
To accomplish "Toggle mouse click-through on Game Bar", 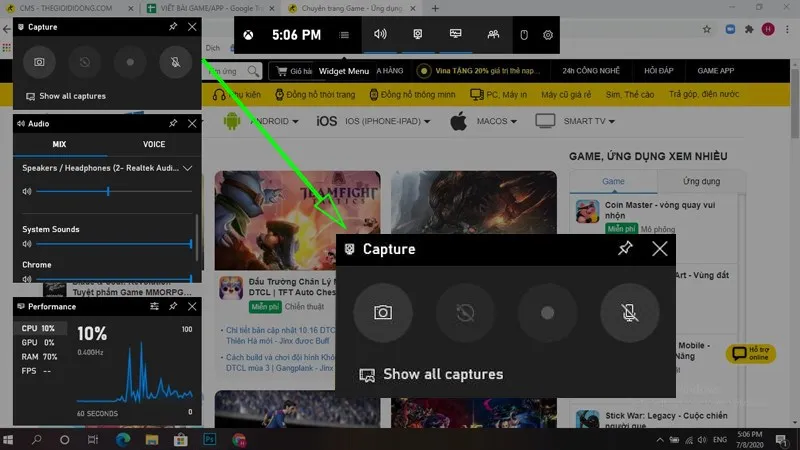I will (523, 35).
